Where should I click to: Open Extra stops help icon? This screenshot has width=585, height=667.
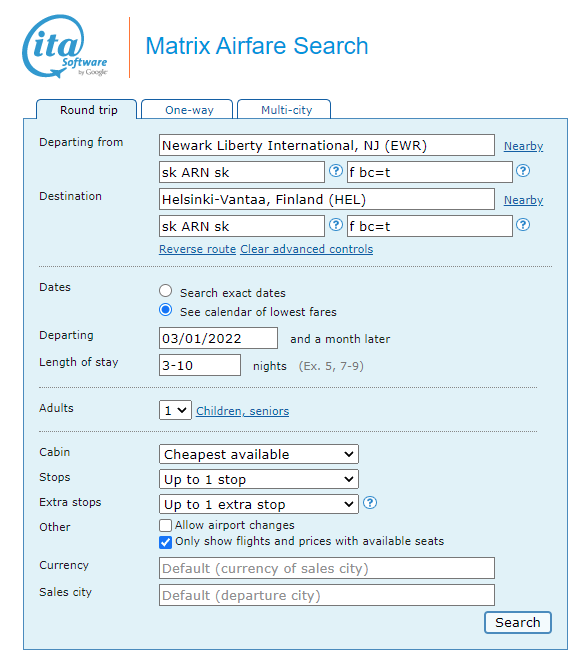pos(370,503)
